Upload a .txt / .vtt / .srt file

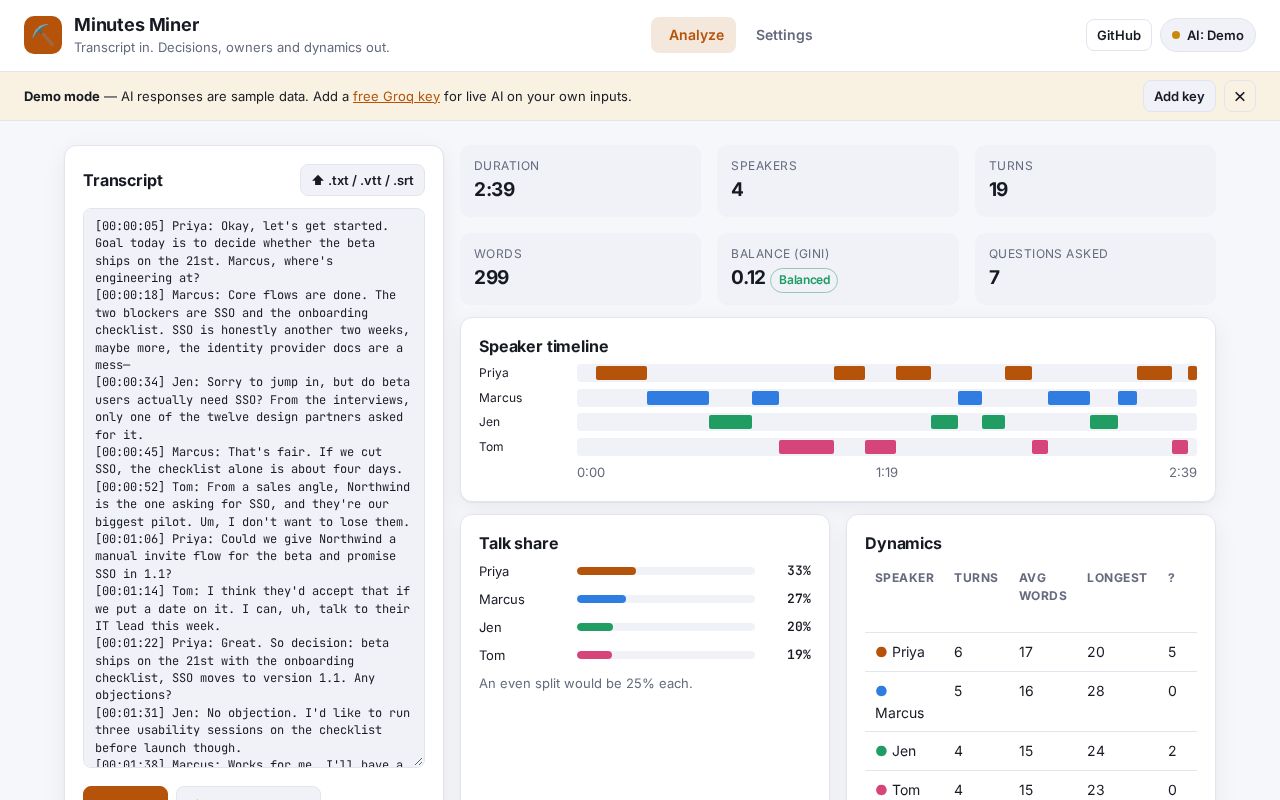(x=362, y=180)
